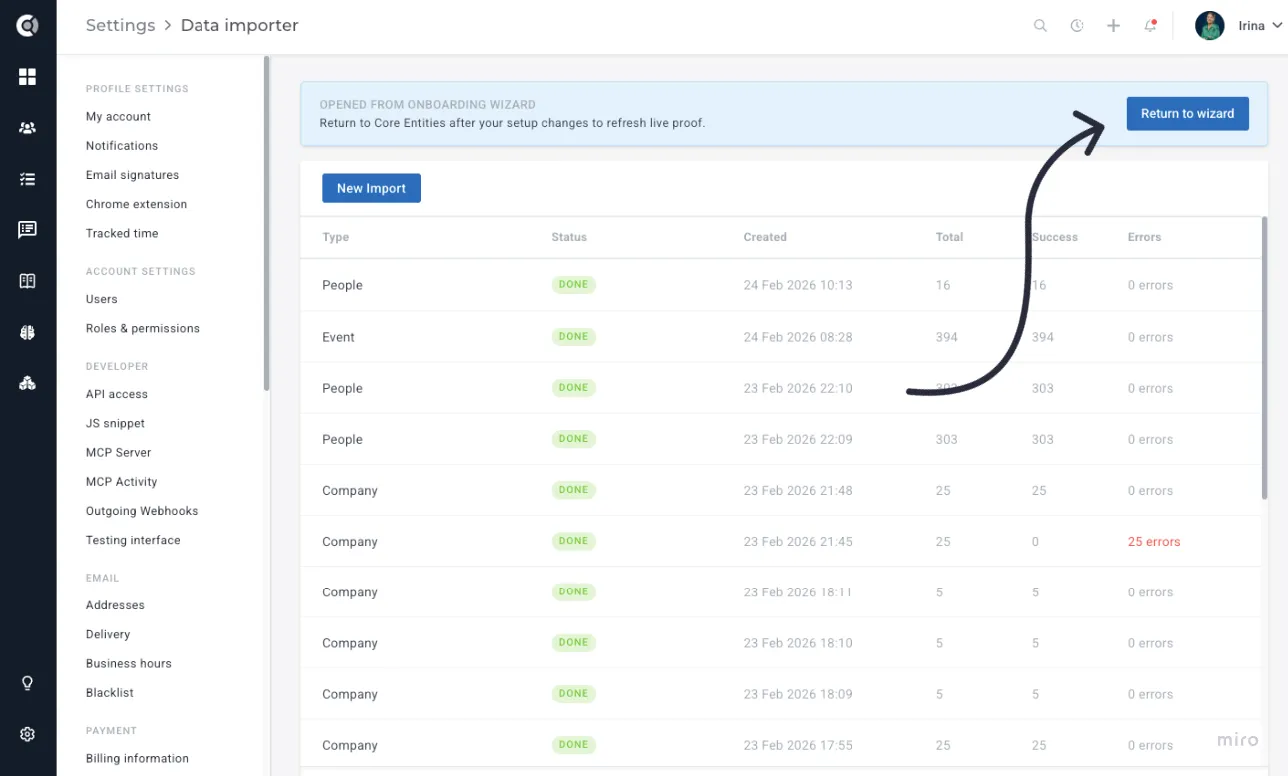
Task: Open the time tracking clock icon
Action: click(1077, 26)
